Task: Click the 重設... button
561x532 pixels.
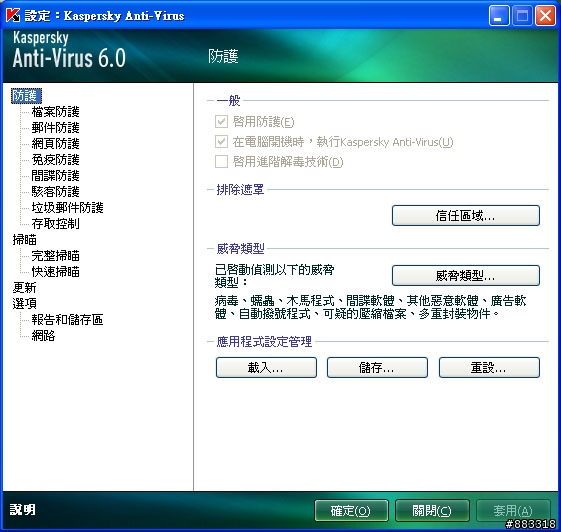Action: pyautogui.click(x=489, y=367)
